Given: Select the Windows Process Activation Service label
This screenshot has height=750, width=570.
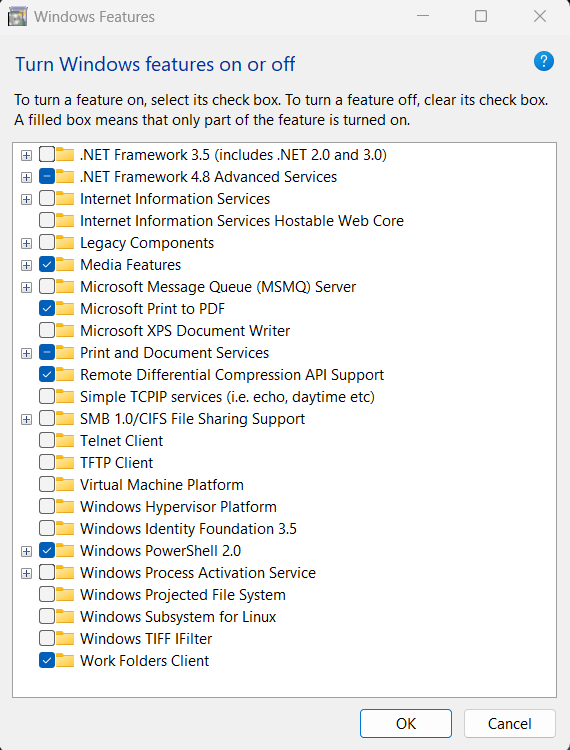Looking at the screenshot, I should point(198,573).
